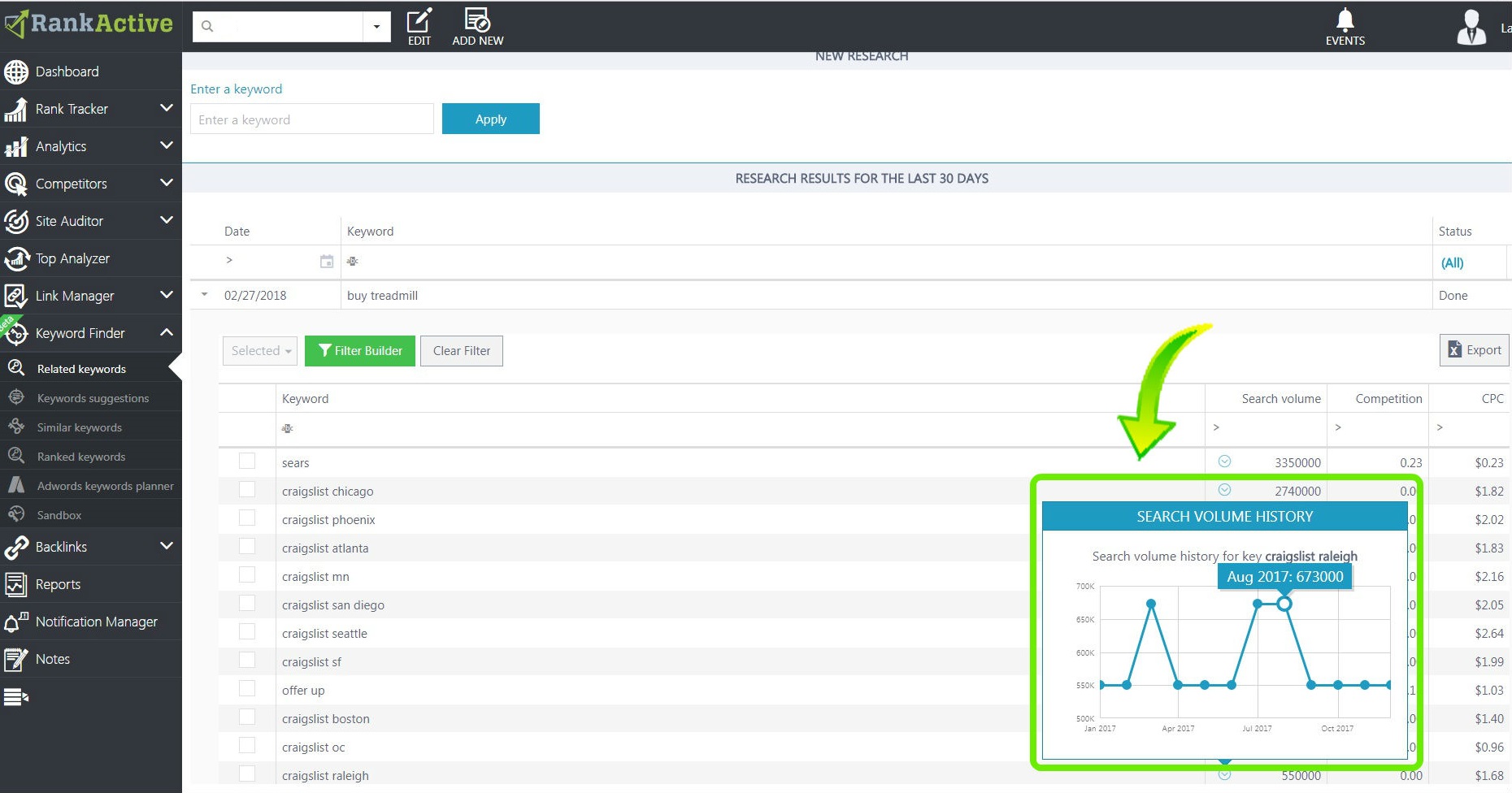Expand the Link Manager submenu chevron
This screenshot has height=793, width=1512.
pos(167,295)
